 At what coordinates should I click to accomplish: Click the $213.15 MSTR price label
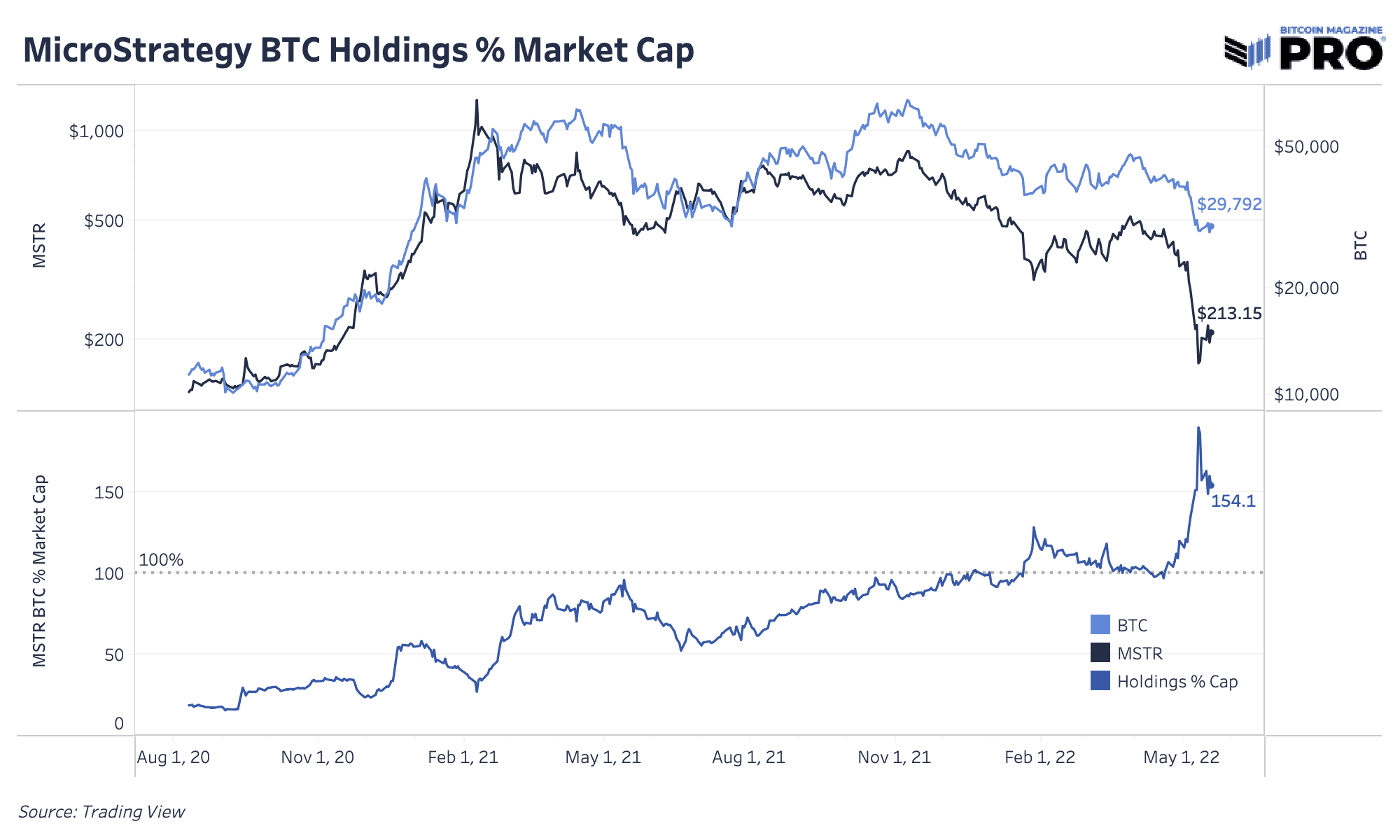[1229, 314]
